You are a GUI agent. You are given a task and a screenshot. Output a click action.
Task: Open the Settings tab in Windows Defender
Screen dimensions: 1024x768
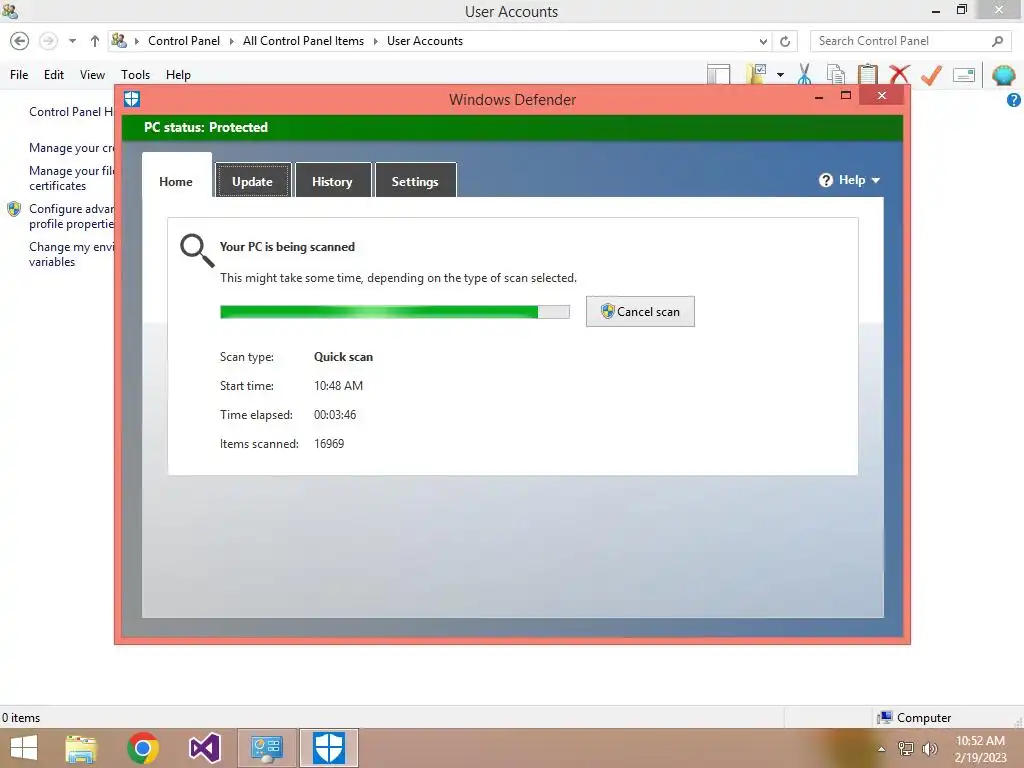(x=415, y=180)
